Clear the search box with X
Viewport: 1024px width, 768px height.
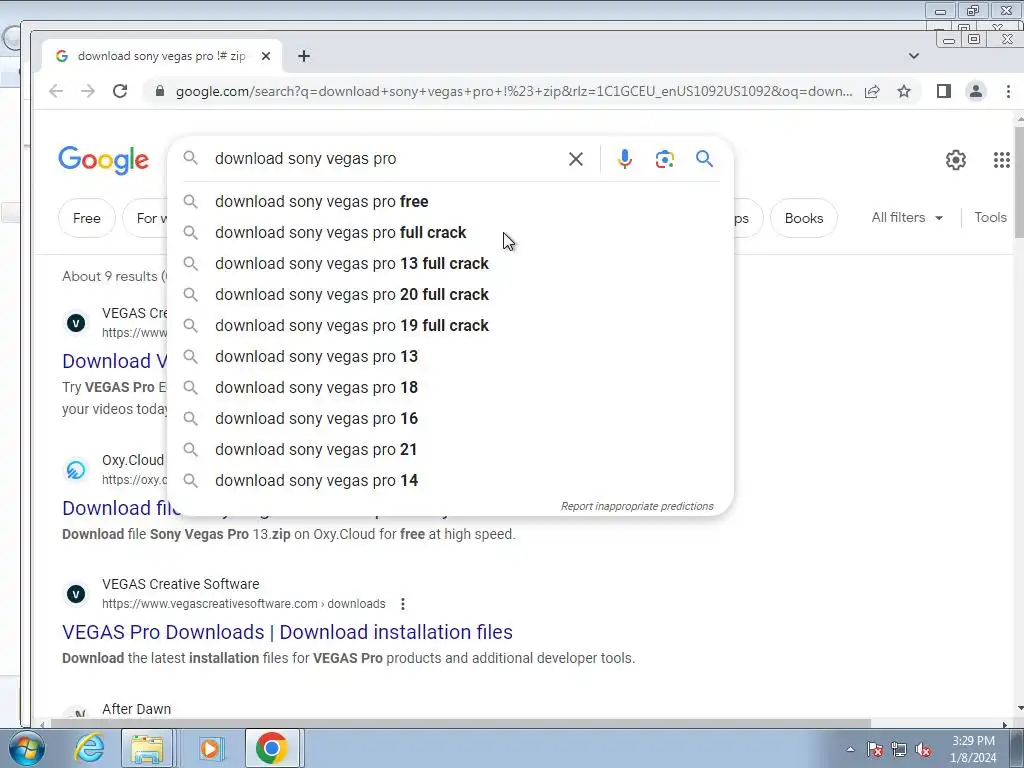tap(575, 159)
